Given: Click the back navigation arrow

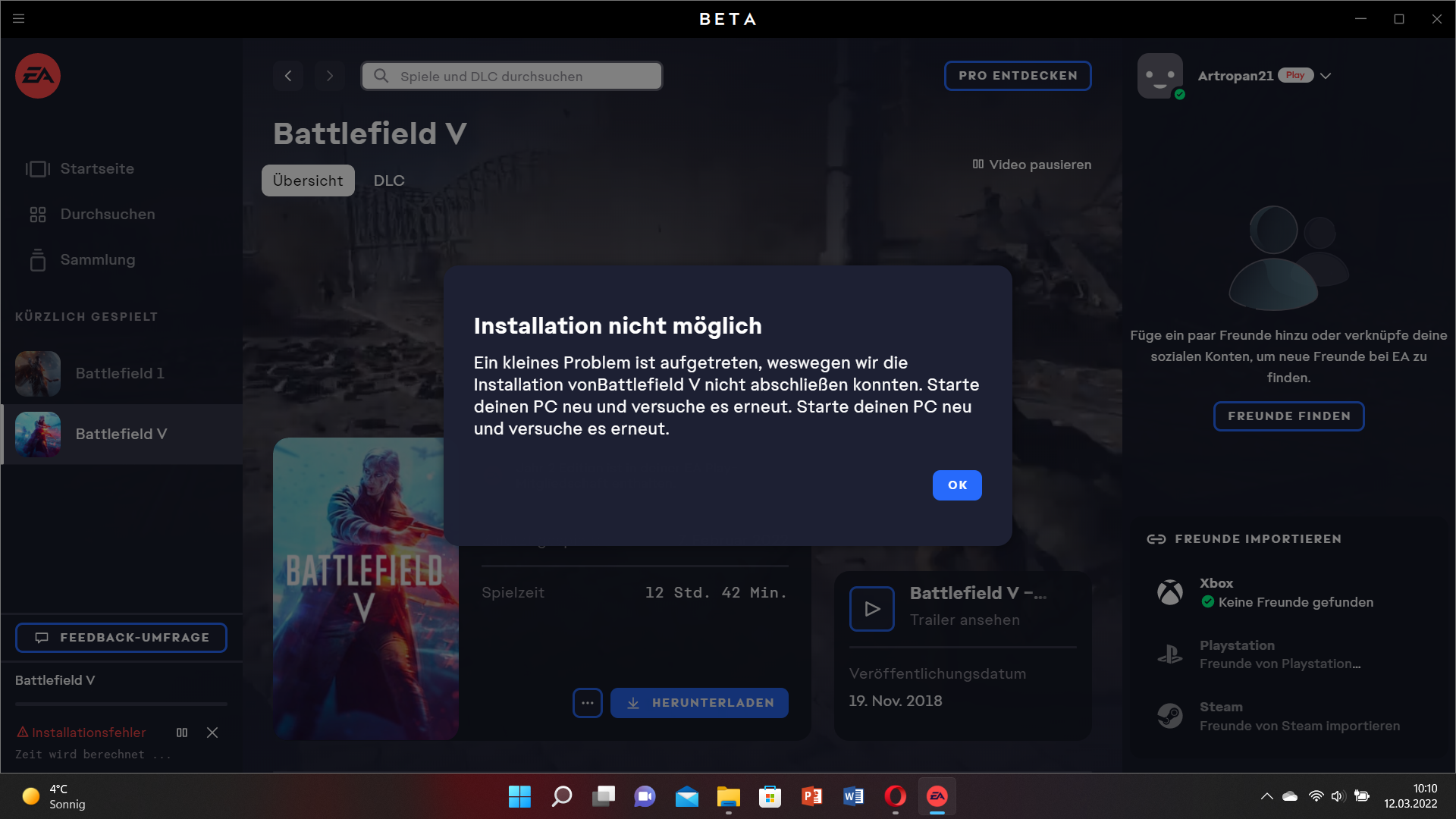Looking at the screenshot, I should click(288, 76).
